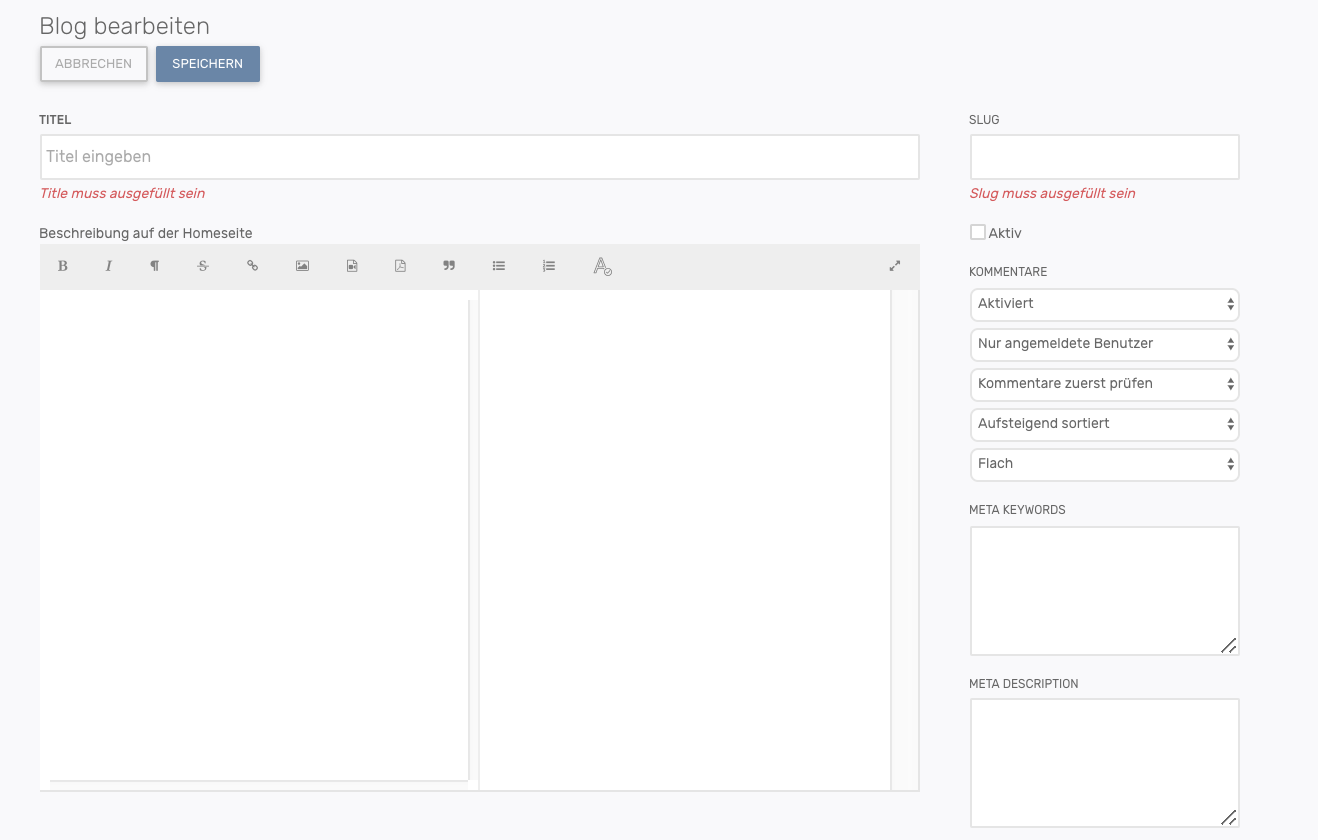The image size is (1318, 840).
Task: Create a bulleted list
Action: 499,266
